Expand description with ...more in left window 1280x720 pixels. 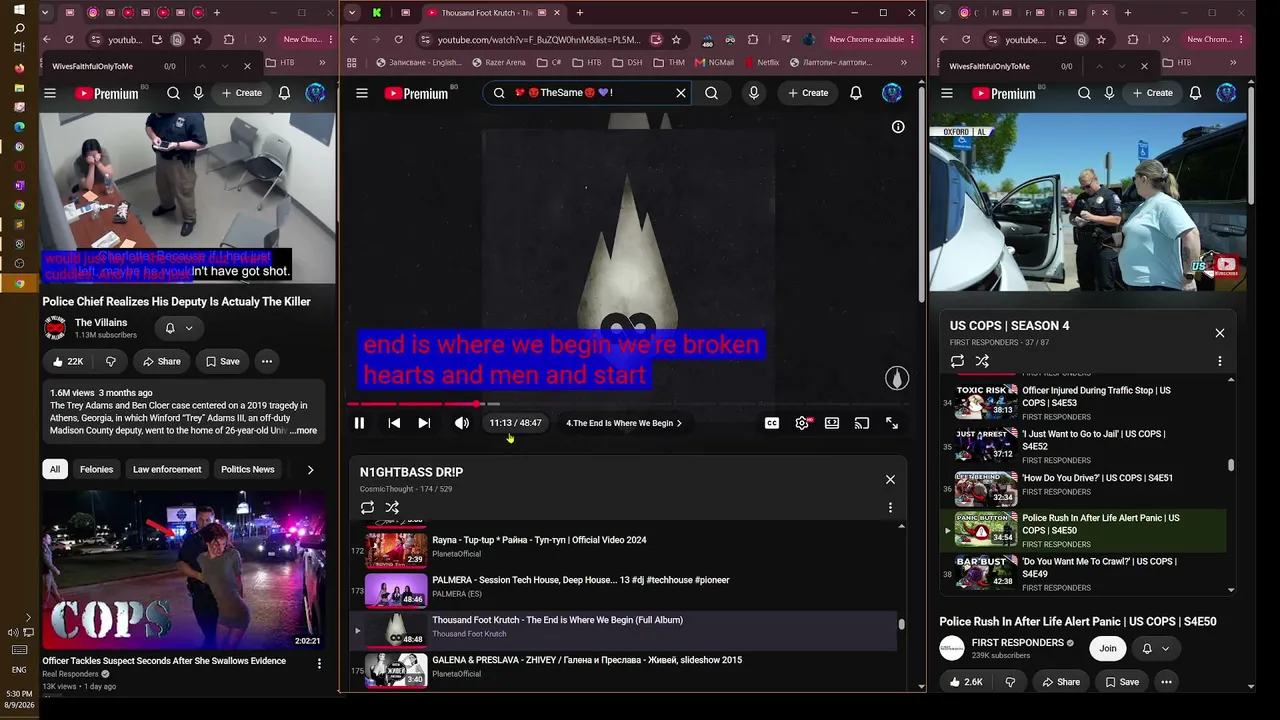point(305,431)
